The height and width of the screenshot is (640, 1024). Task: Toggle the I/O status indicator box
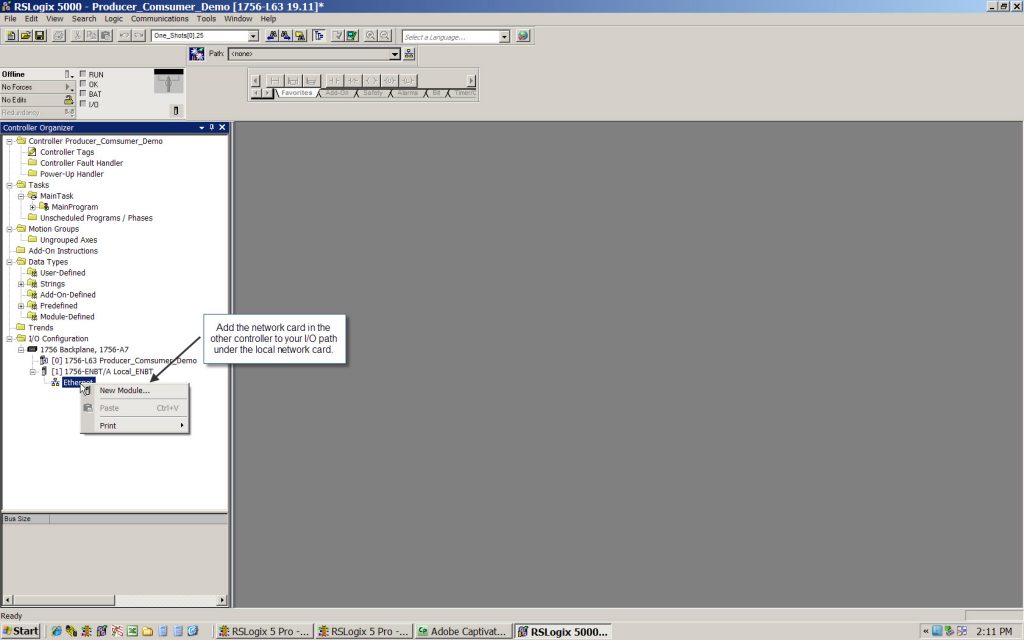coord(83,103)
